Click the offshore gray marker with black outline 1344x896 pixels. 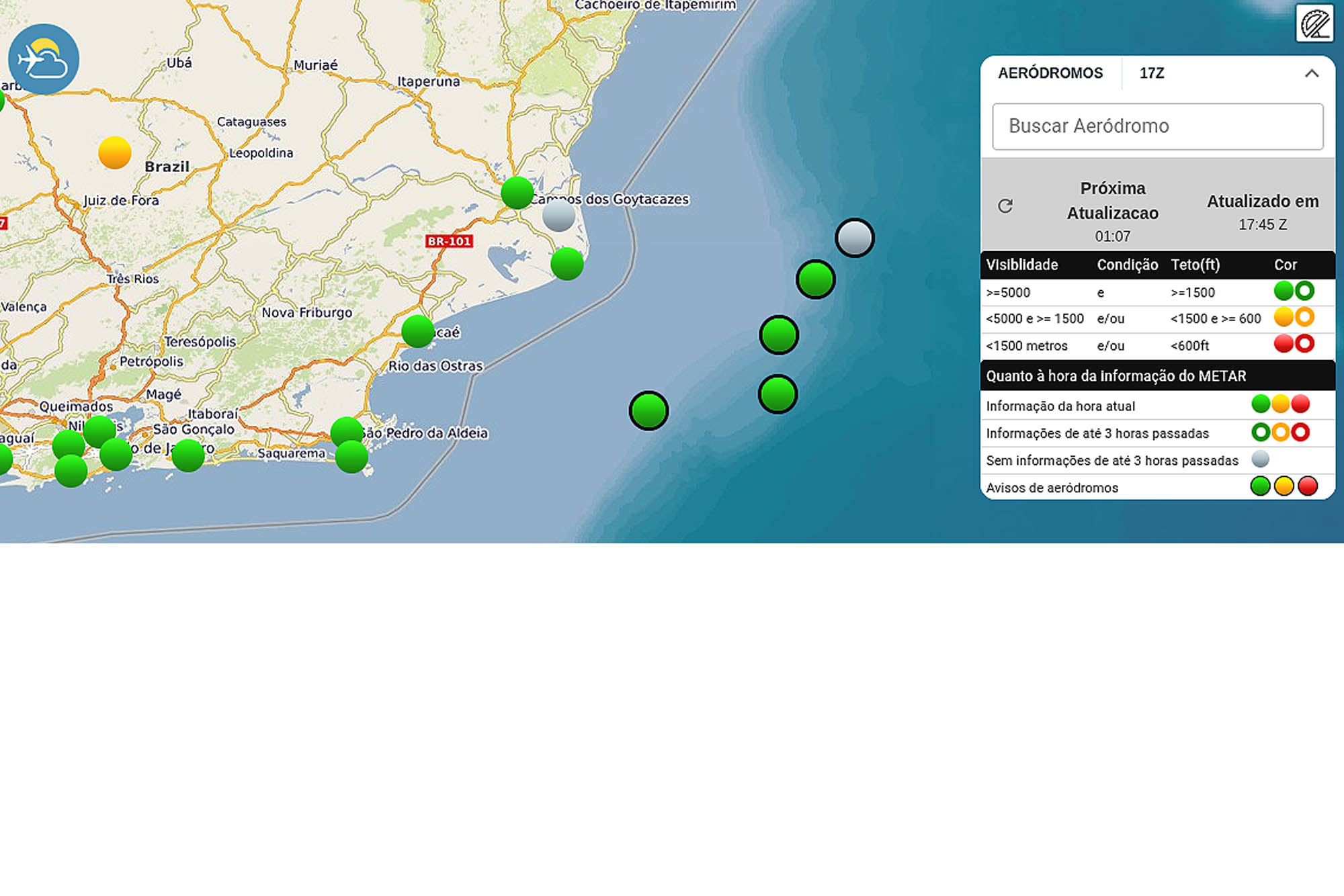(854, 238)
